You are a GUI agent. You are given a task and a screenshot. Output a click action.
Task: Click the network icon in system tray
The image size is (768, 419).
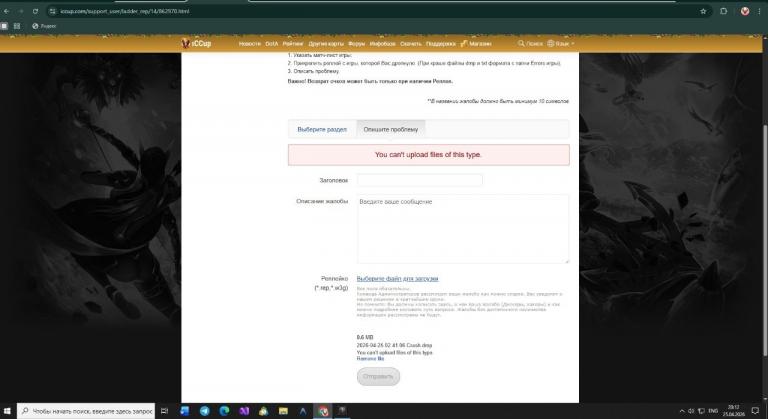(x=701, y=411)
